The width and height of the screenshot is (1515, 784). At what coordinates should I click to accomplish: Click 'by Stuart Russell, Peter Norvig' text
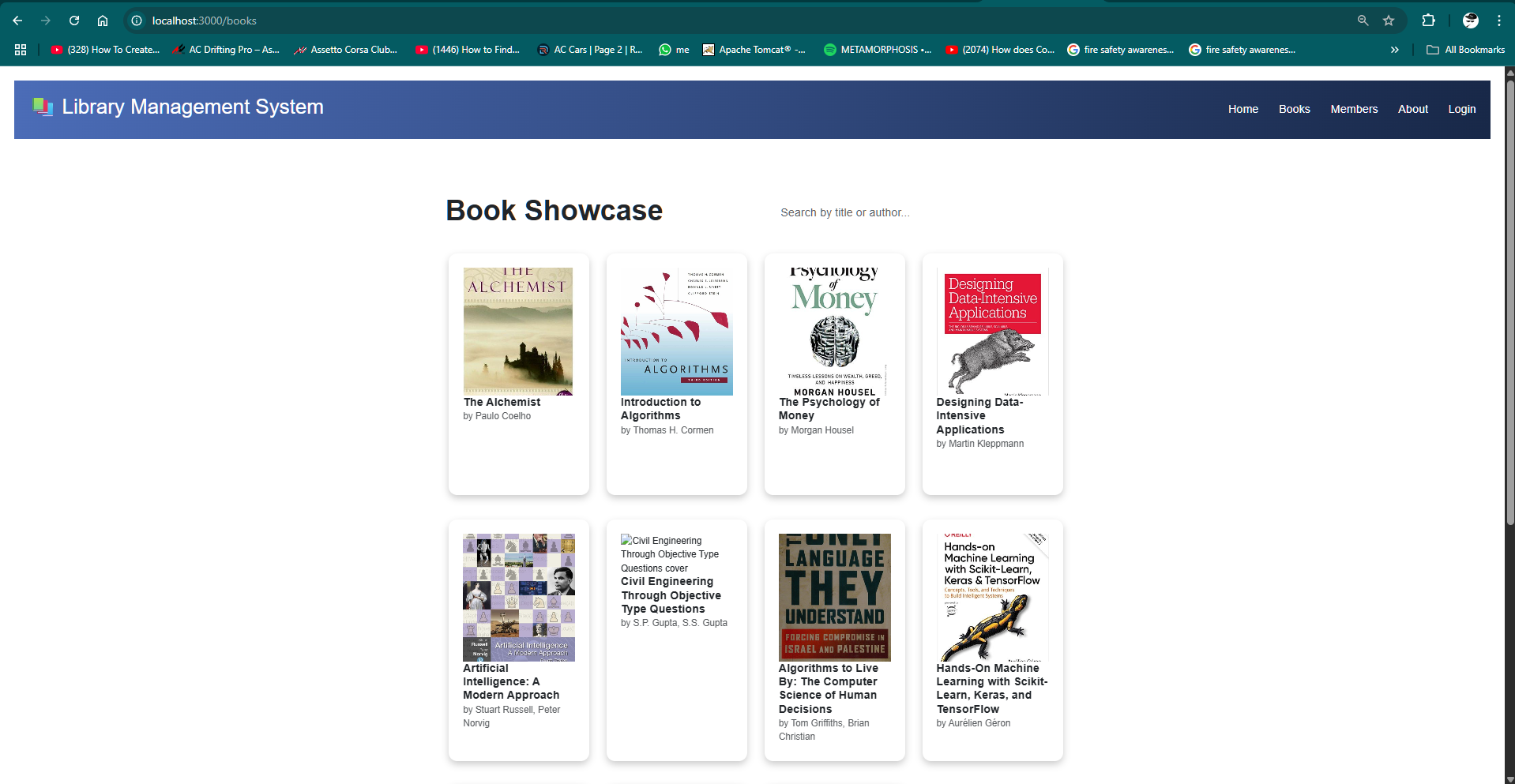512,716
